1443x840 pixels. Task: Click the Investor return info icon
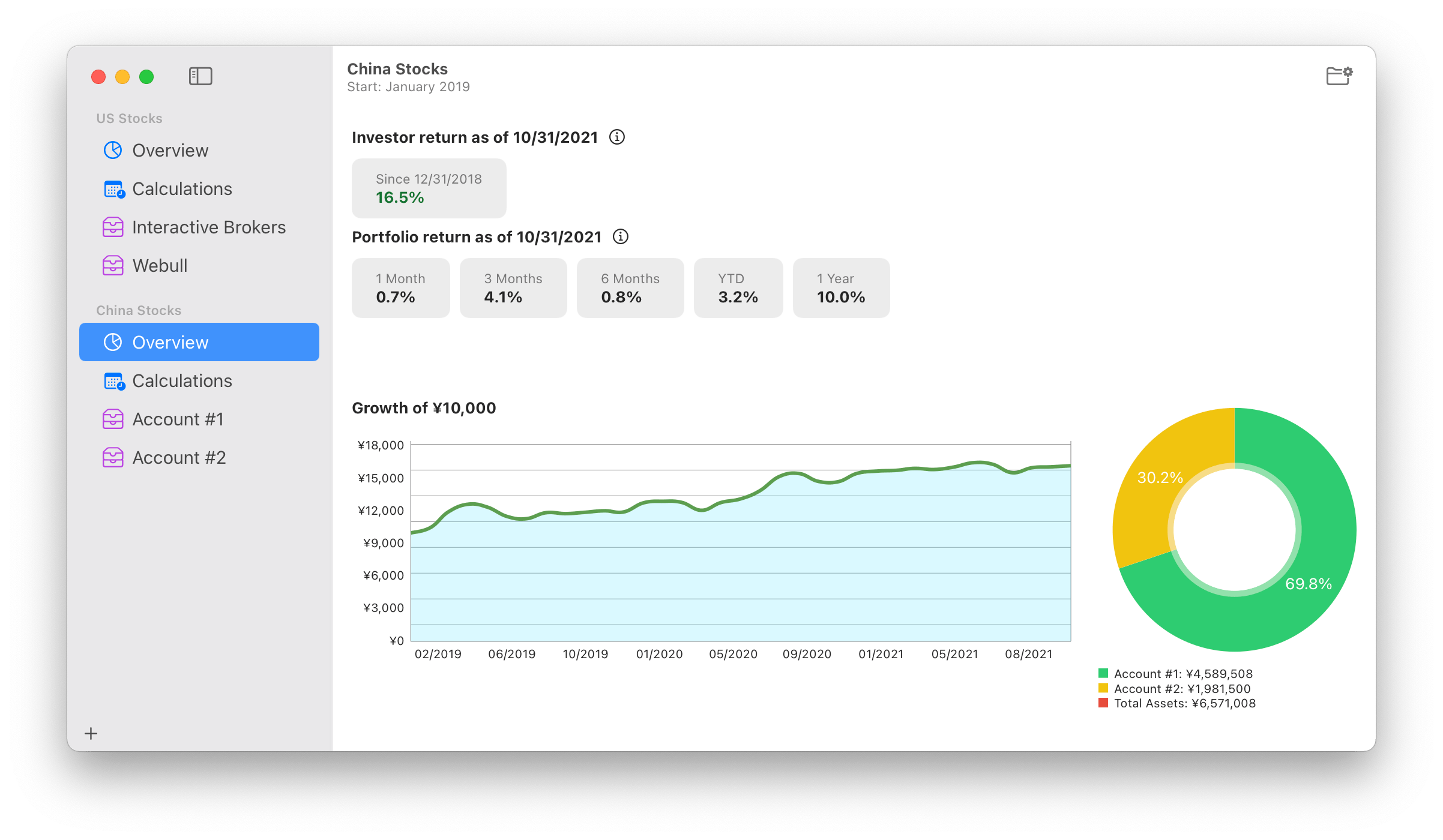(x=616, y=137)
